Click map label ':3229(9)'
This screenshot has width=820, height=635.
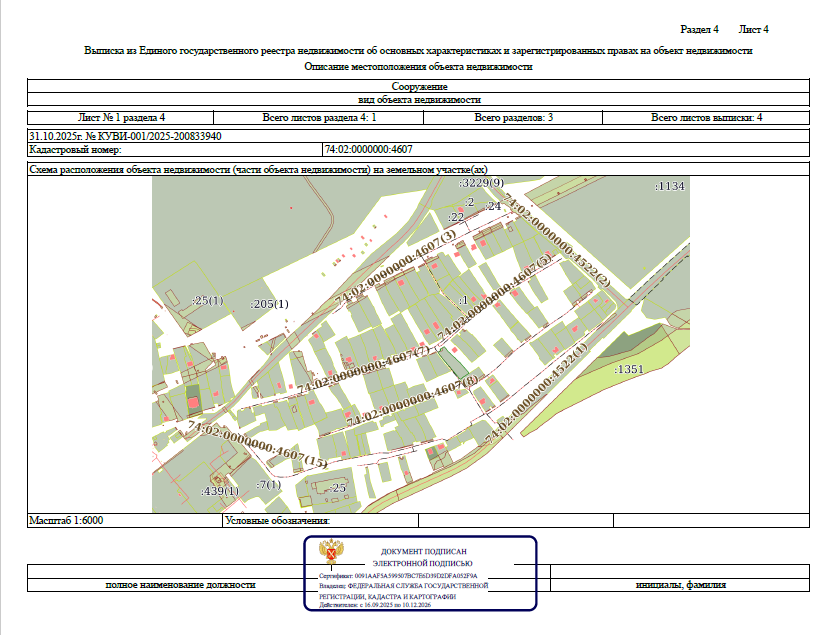pos(481,183)
